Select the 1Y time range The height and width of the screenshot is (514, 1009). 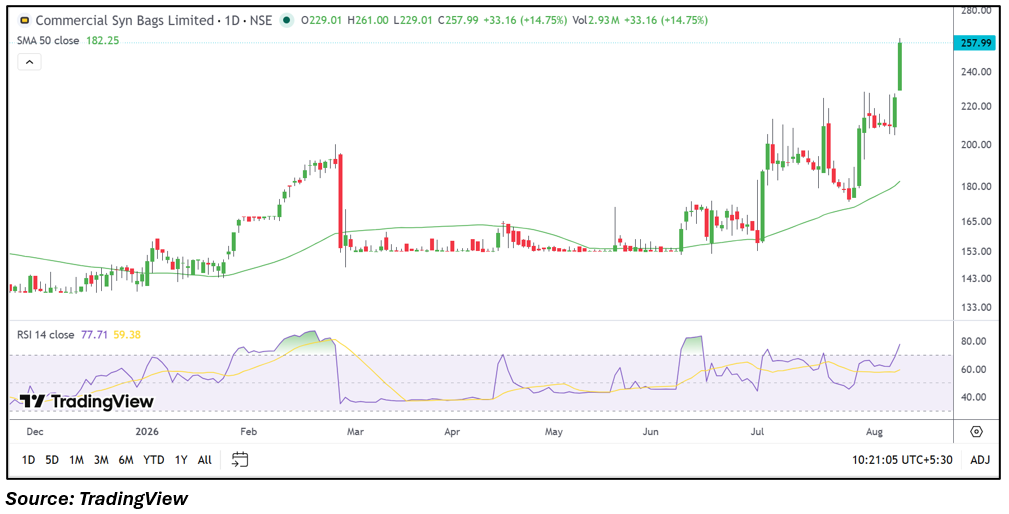click(x=181, y=460)
